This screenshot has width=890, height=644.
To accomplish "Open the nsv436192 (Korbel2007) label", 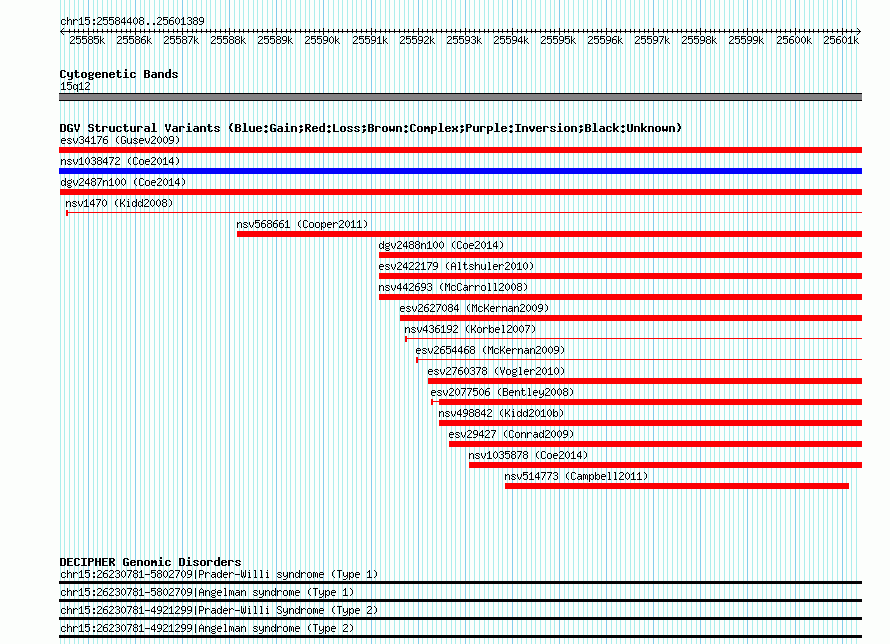I will click(x=470, y=329).
